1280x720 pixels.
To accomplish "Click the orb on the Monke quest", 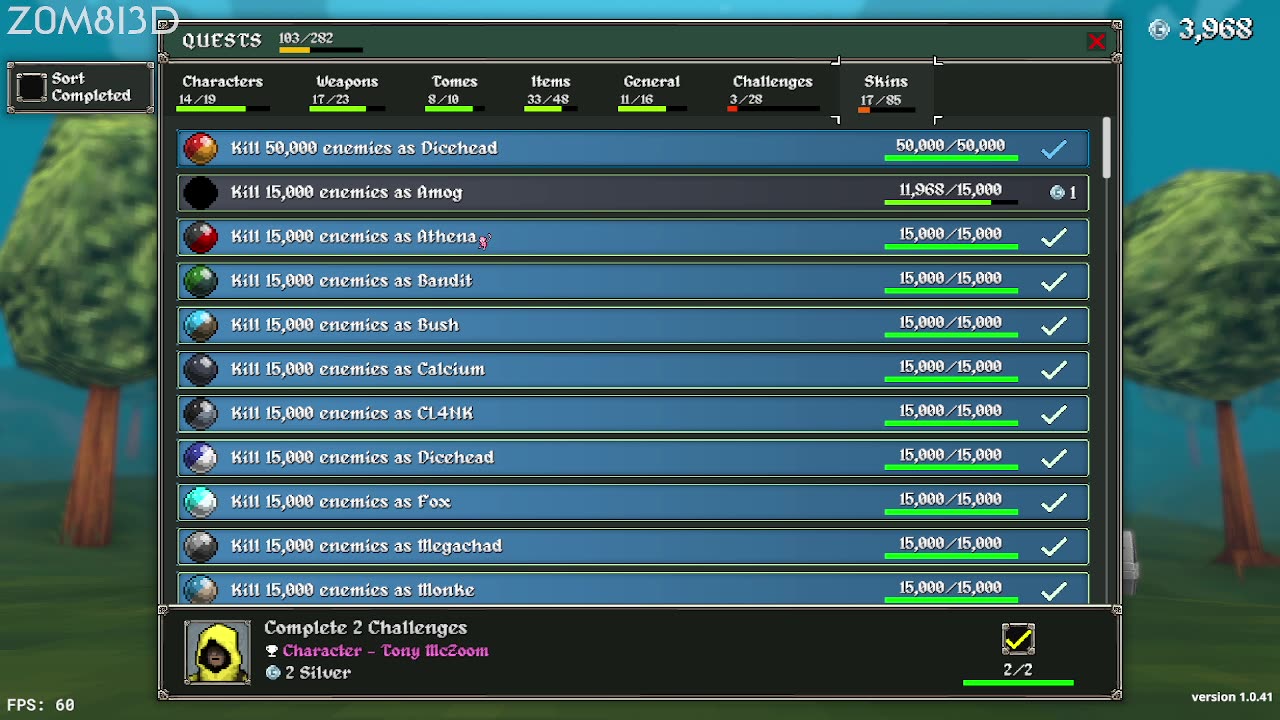I will pos(200,589).
